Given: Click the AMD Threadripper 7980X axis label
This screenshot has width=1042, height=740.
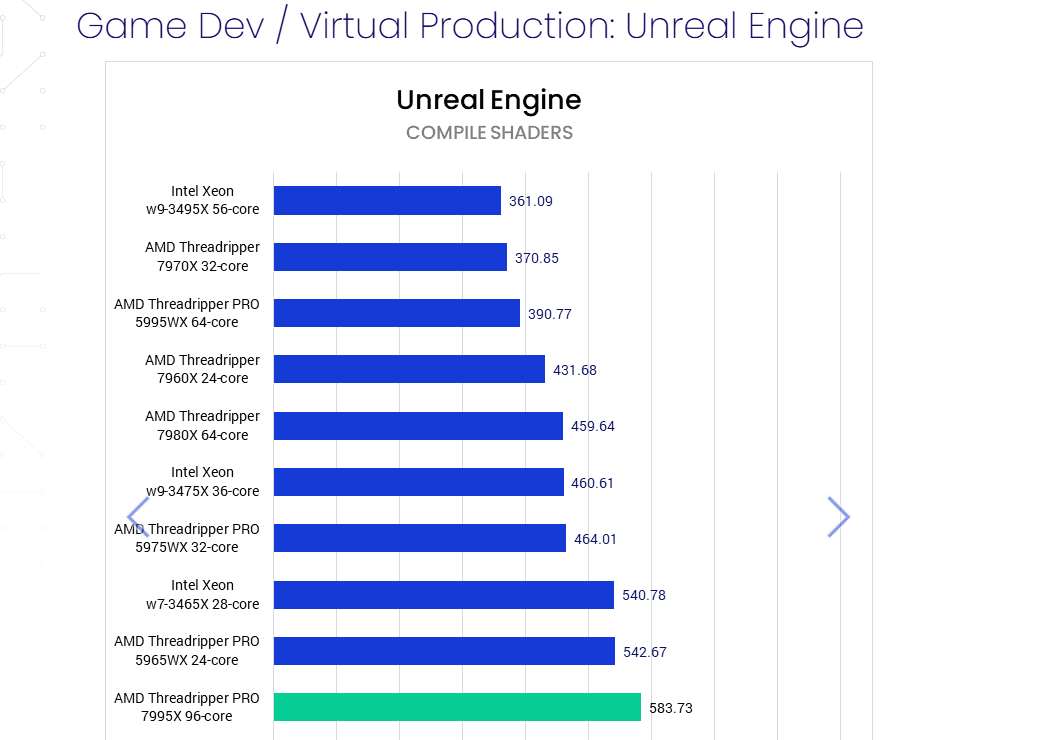Looking at the screenshot, I should tap(202, 426).
